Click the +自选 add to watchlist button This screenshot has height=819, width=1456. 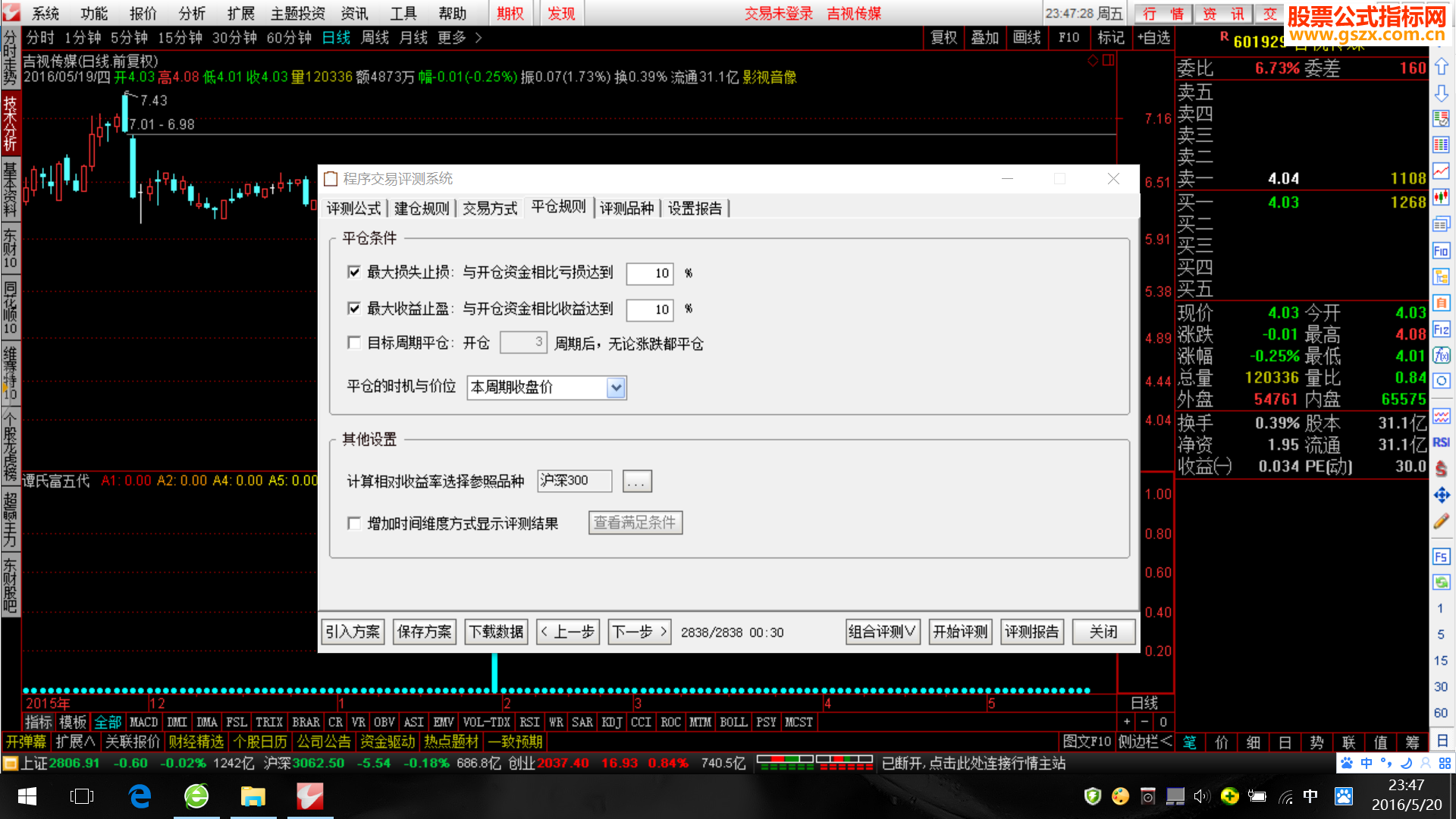pos(1153,38)
